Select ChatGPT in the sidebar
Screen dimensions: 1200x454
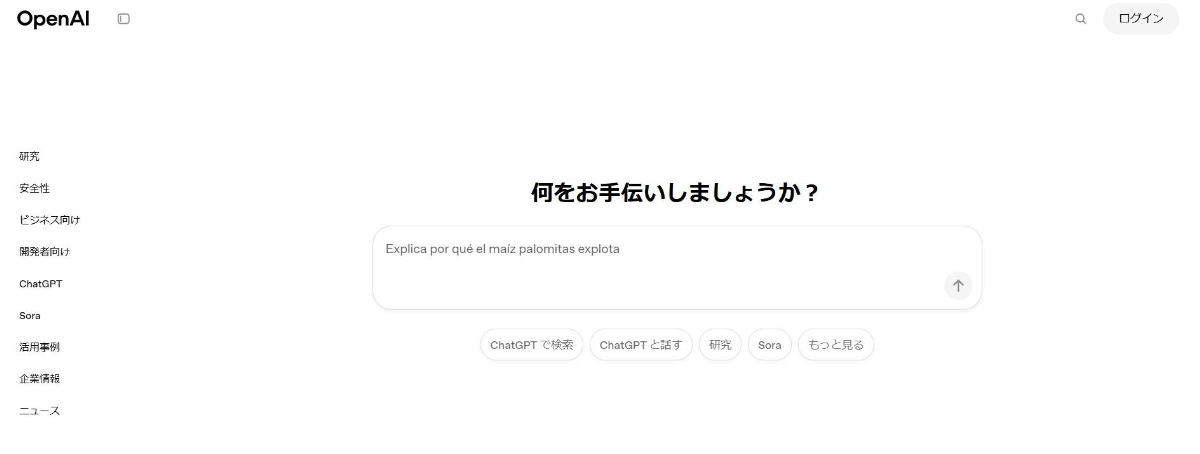40,283
